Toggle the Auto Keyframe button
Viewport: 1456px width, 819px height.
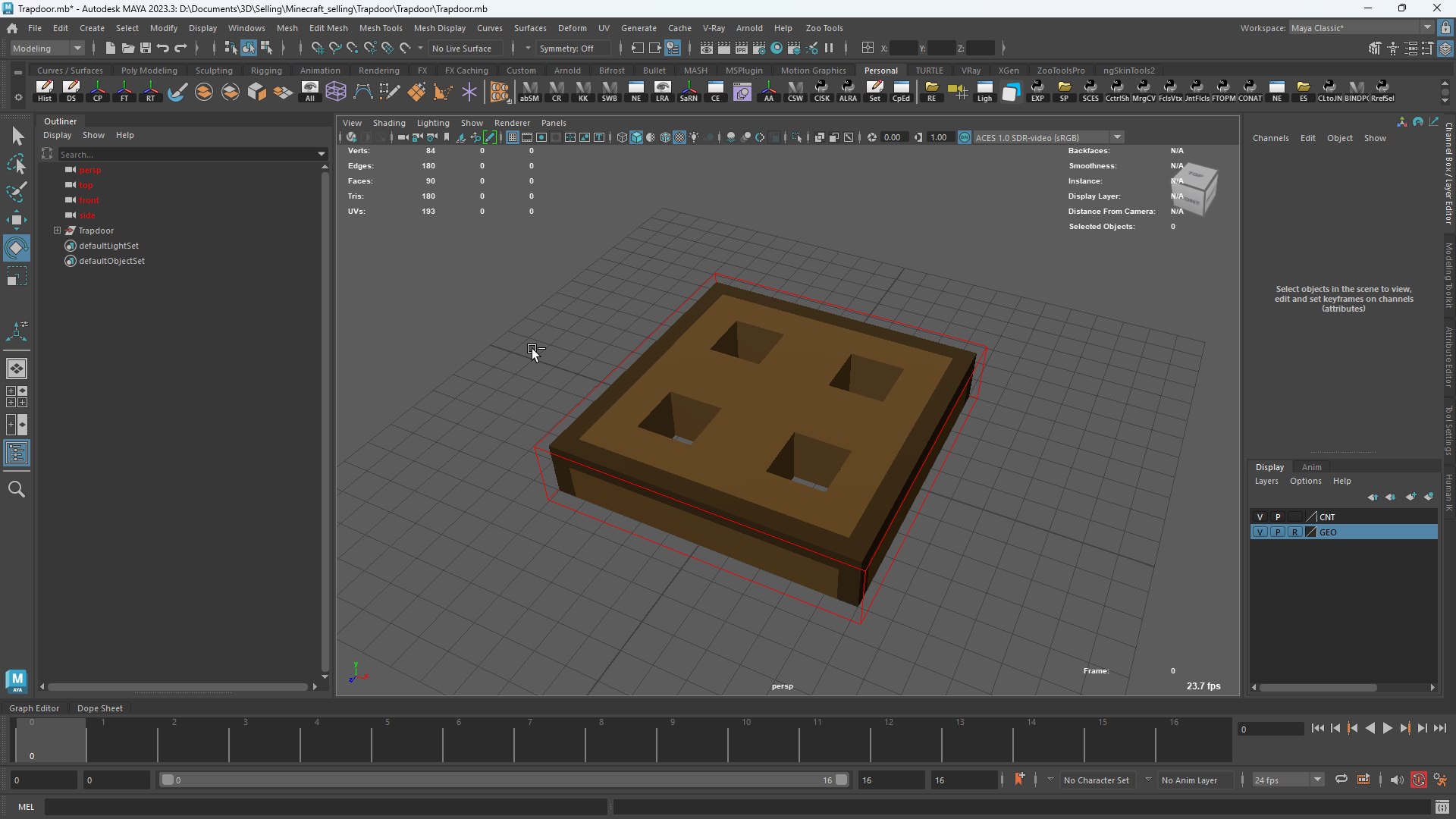pyautogui.click(x=1419, y=780)
